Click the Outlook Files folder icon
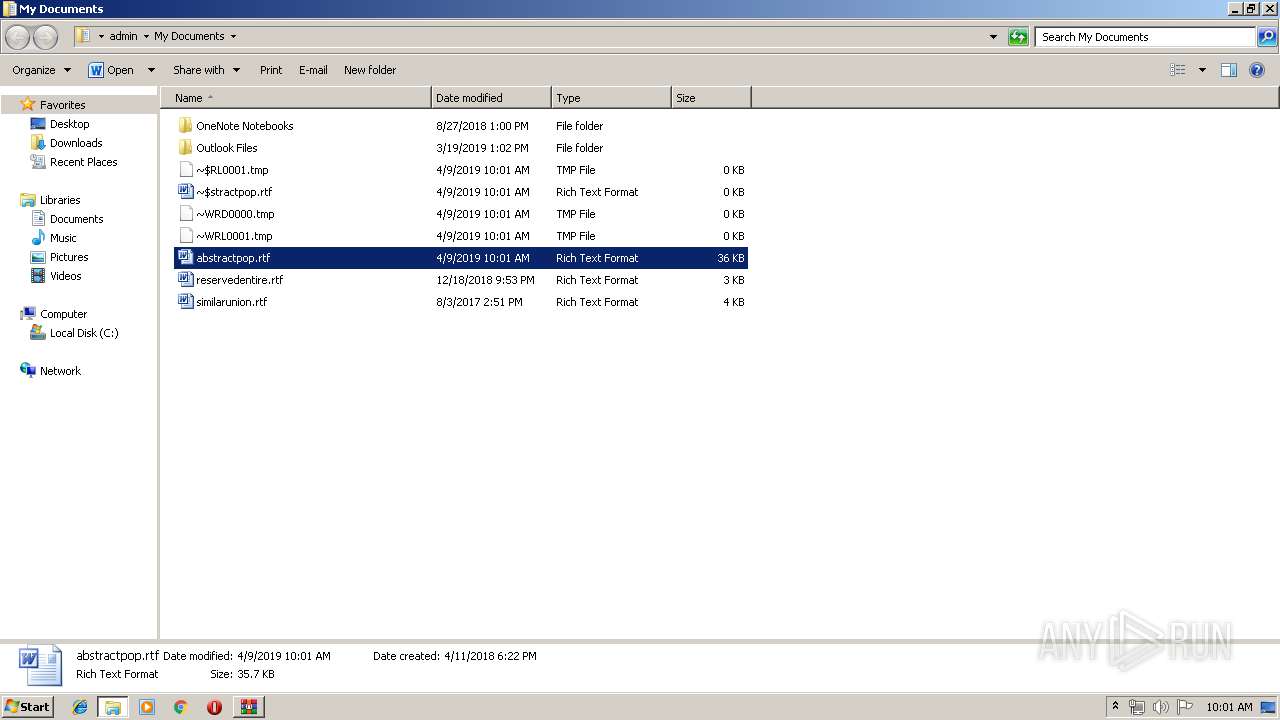 [185, 148]
